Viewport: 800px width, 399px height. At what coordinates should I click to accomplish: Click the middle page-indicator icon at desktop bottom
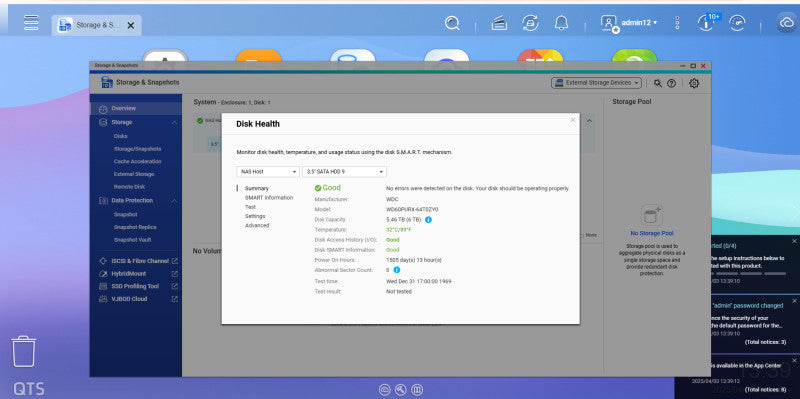401,390
